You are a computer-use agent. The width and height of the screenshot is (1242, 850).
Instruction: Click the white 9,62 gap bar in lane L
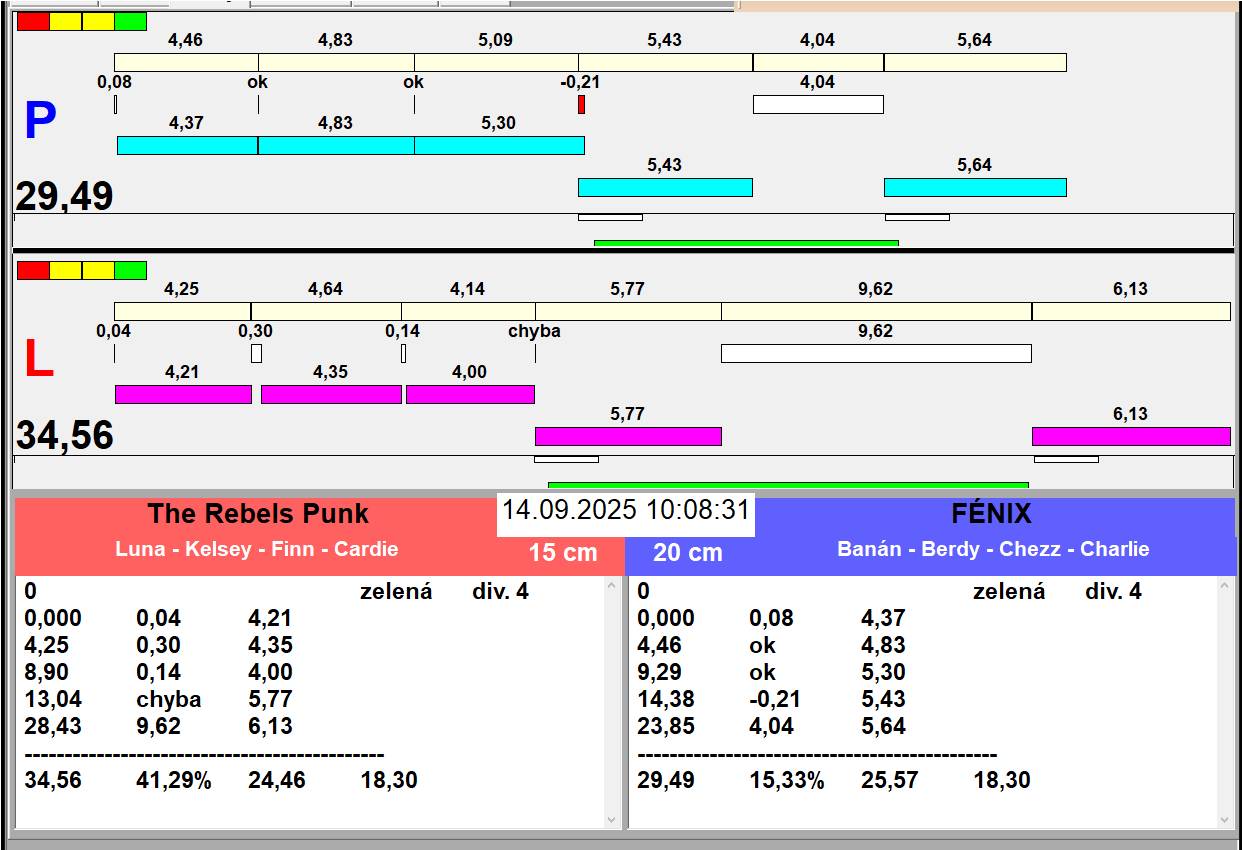(x=876, y=353)
